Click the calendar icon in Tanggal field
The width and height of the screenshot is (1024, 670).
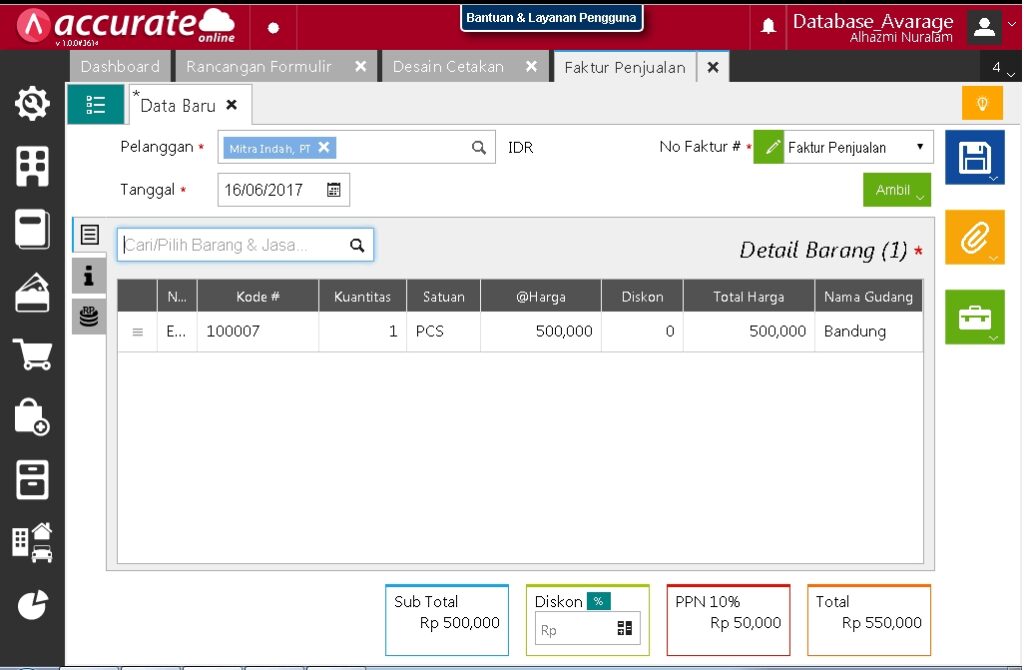334,189
